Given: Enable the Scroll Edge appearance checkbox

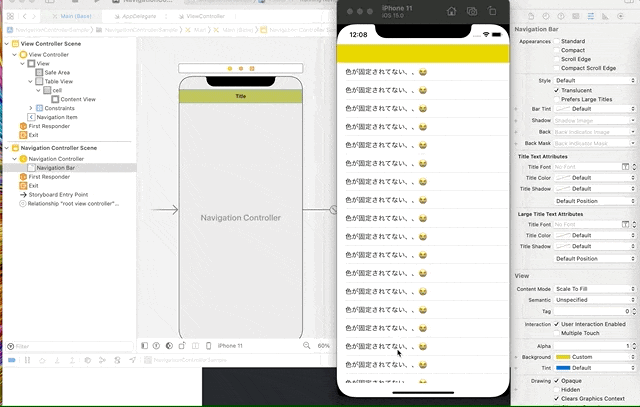Looking at the screenshot, I should coord(556,59).
